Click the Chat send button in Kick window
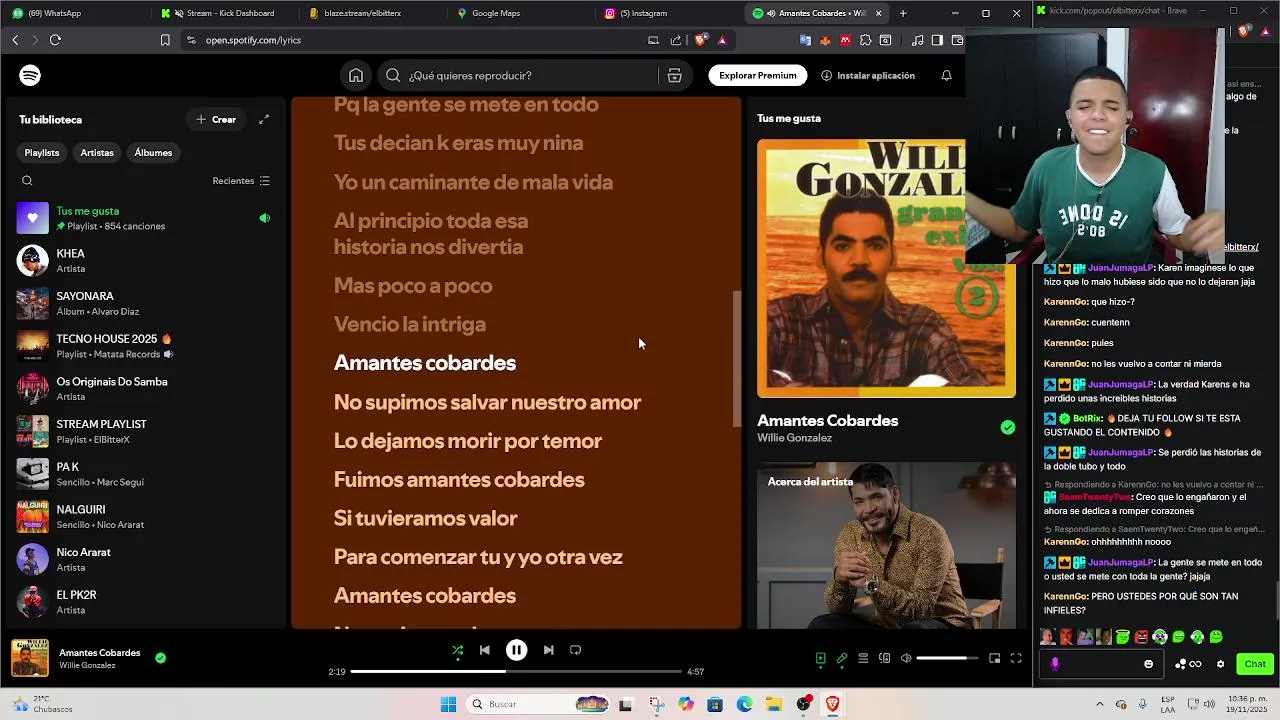1280x720 pixels. pyautogui.click(x=1255, y=664)
